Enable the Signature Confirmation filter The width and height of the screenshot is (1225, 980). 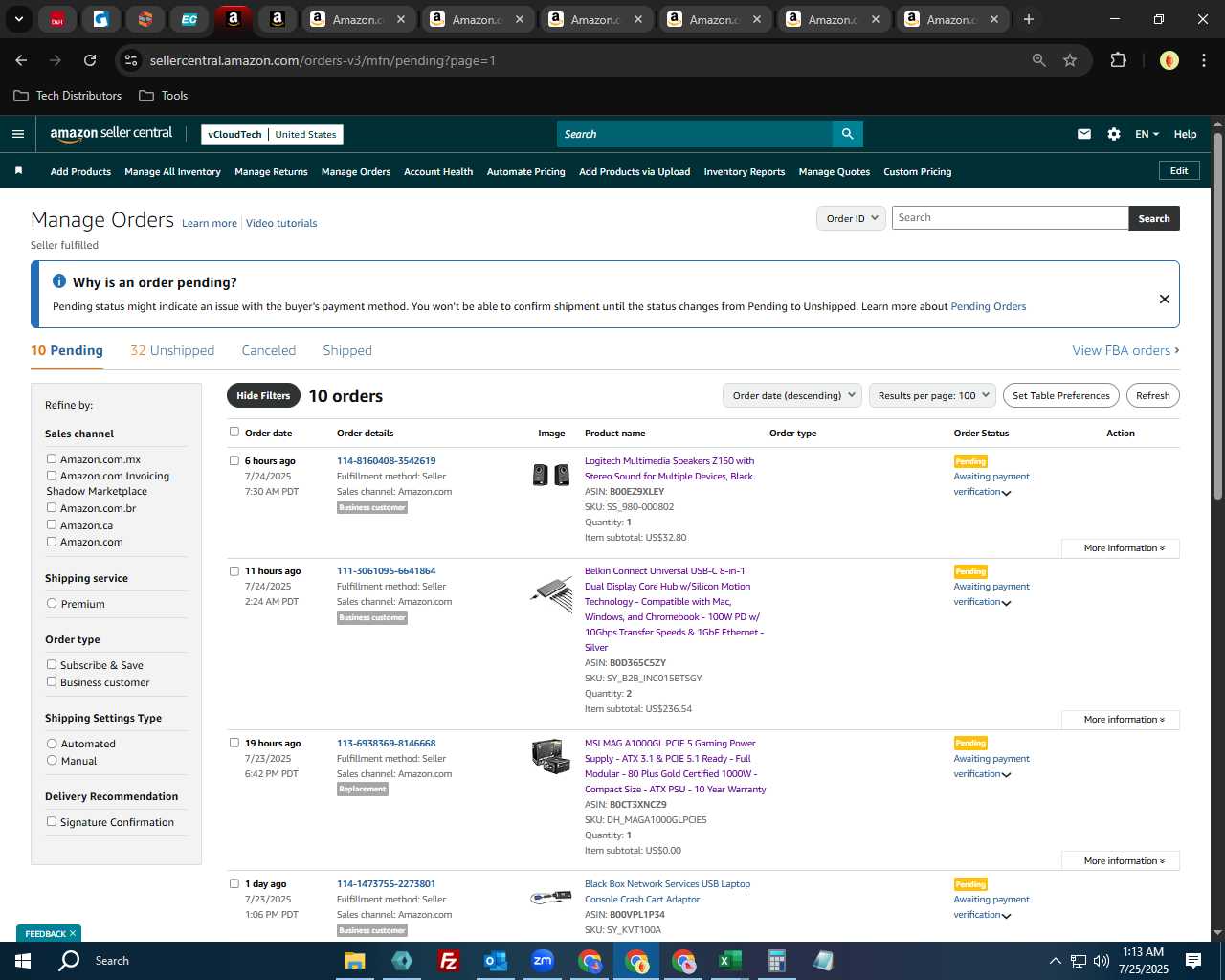[x=52, y=821]
